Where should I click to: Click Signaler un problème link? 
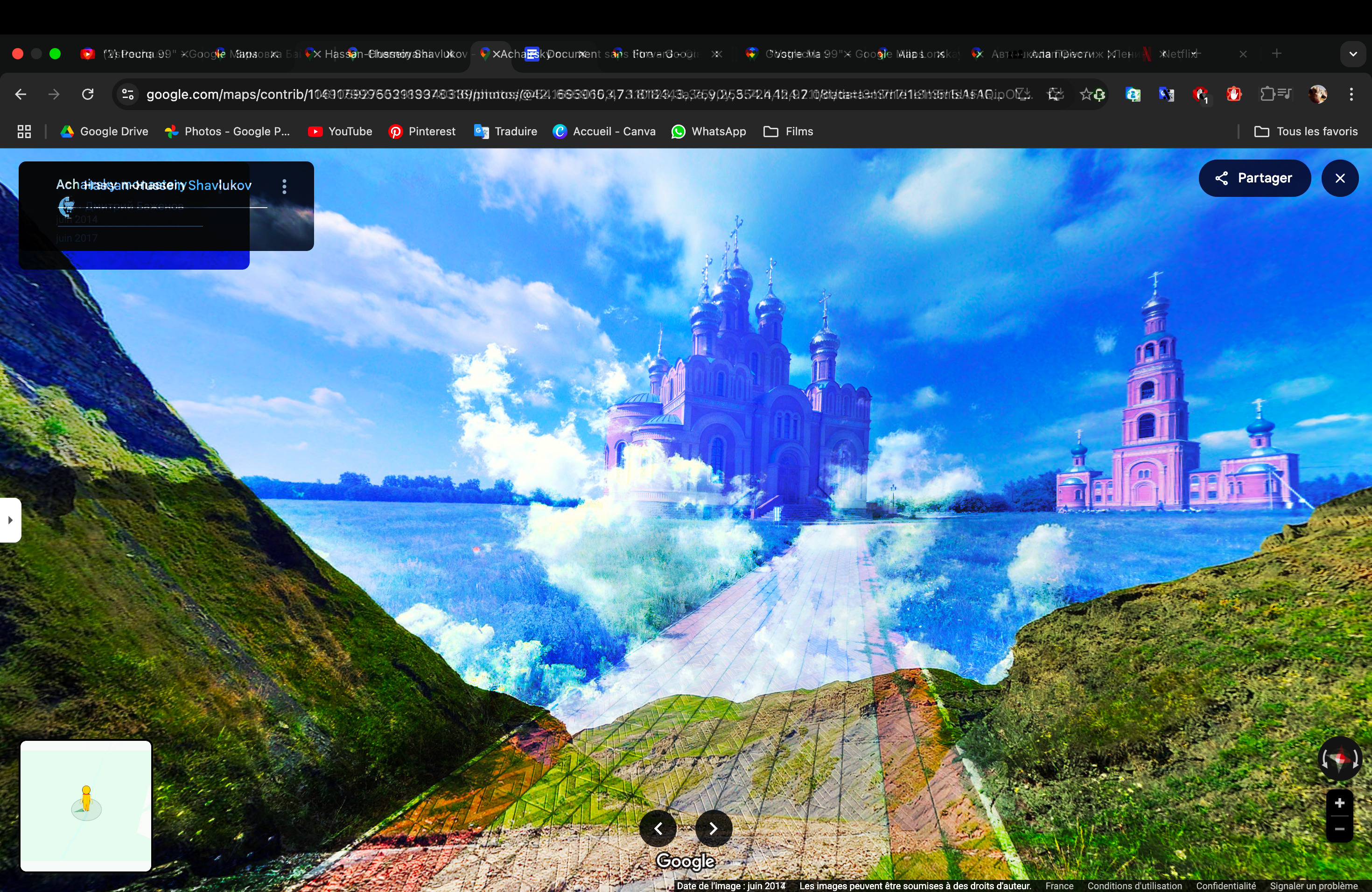point(1314,885)
